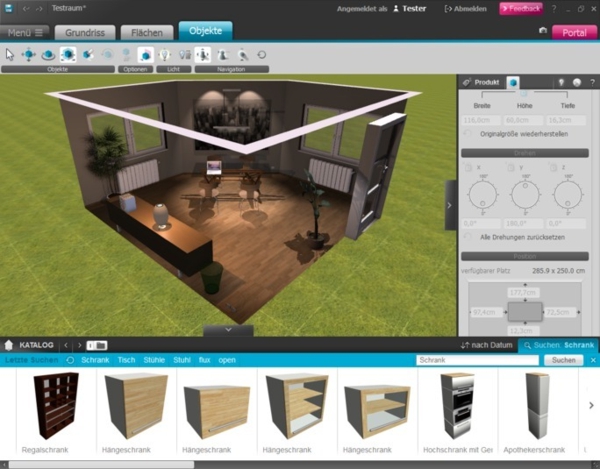Click the save disk icon
Viewport: 600px width, 469px height.
point(9,8)
